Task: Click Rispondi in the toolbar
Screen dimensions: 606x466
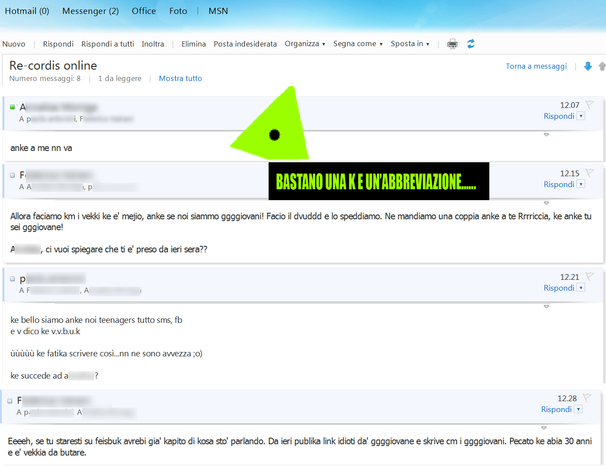Action: [x=58, y=44]
